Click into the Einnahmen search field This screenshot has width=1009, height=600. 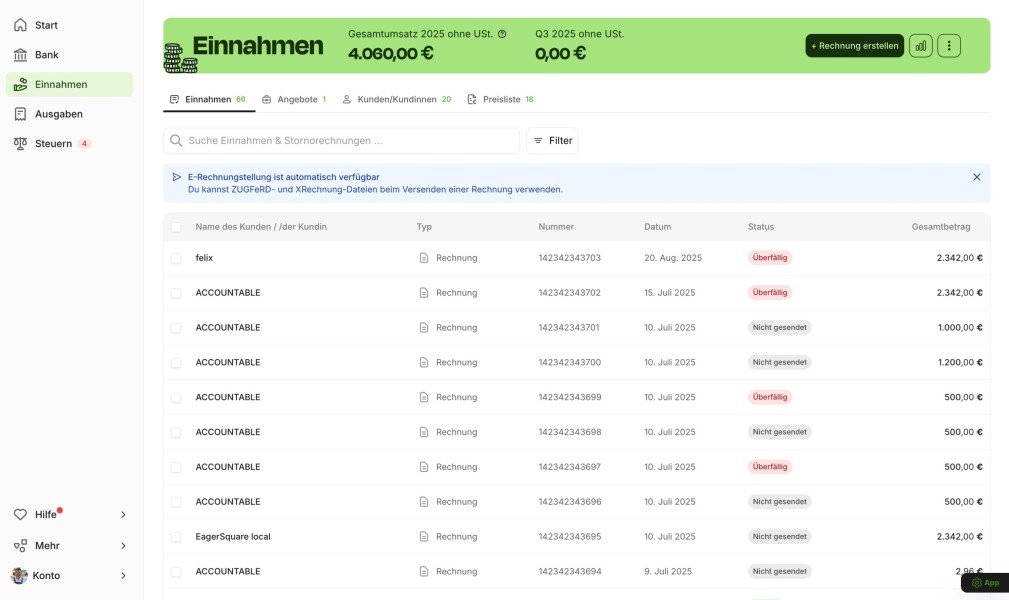click(x=340, y=140)
